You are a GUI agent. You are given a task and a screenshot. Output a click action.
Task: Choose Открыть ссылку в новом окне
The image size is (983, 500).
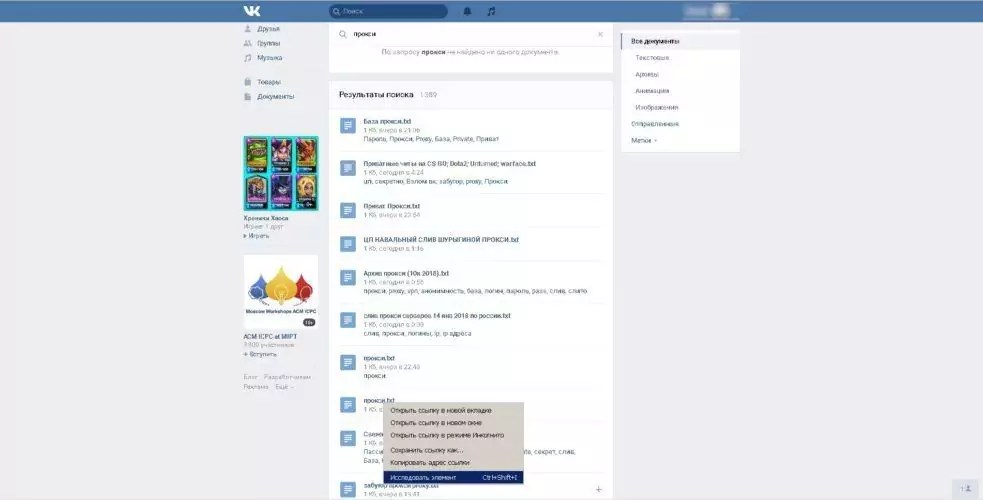coord(453,423)
